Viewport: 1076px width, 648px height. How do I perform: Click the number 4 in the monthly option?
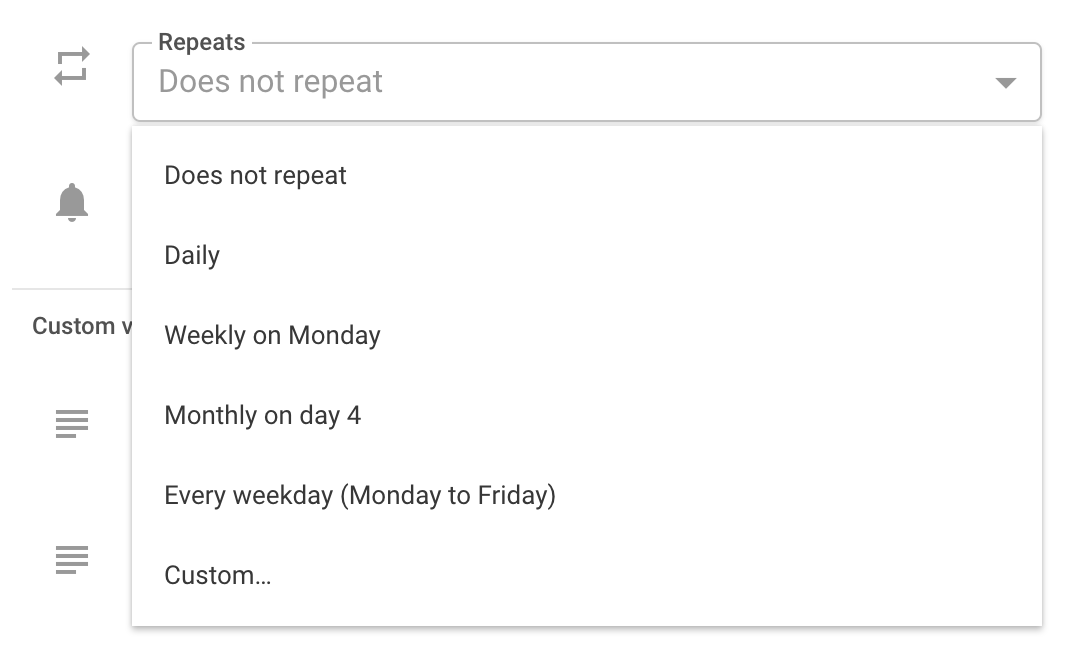point(354,416)
